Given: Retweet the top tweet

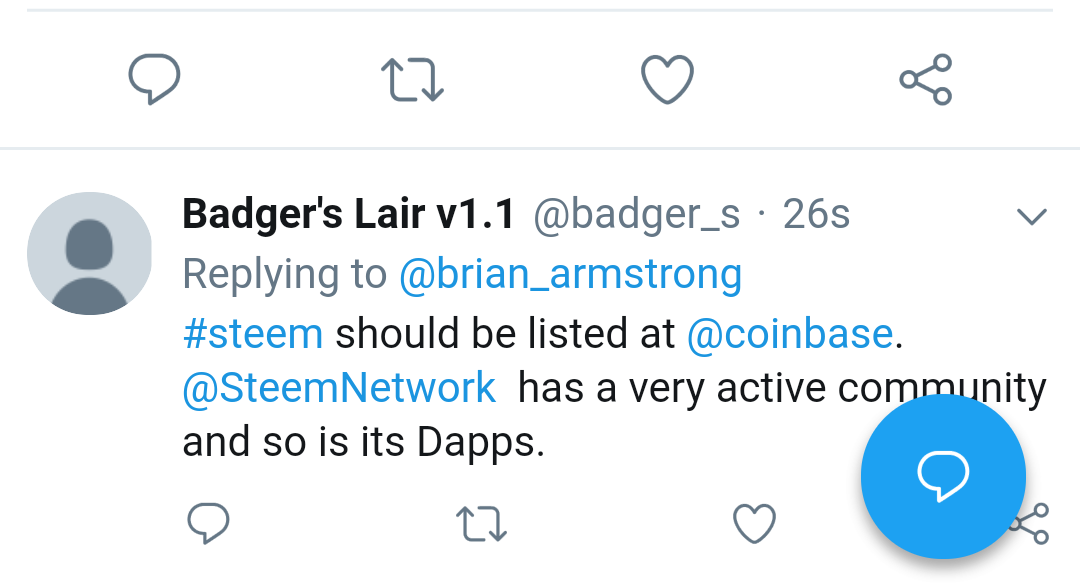Looking at the screenshot, I should [413, 80].
